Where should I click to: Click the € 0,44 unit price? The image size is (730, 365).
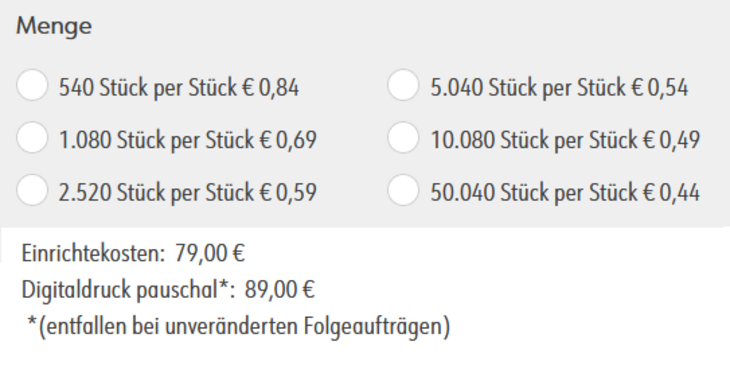pos(672,192)
